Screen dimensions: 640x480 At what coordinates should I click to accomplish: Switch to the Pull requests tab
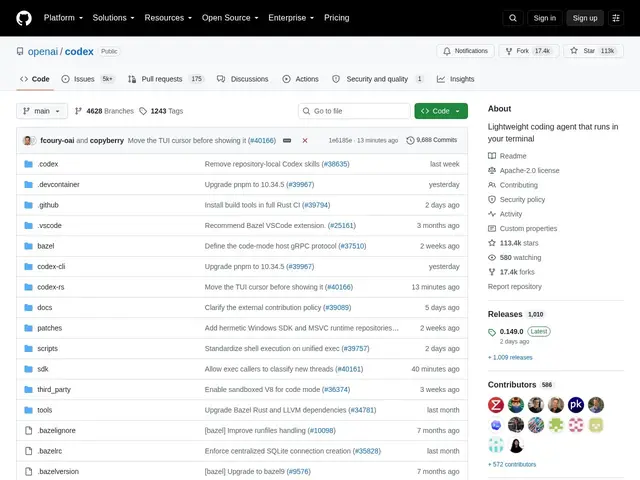pos(166,79)
